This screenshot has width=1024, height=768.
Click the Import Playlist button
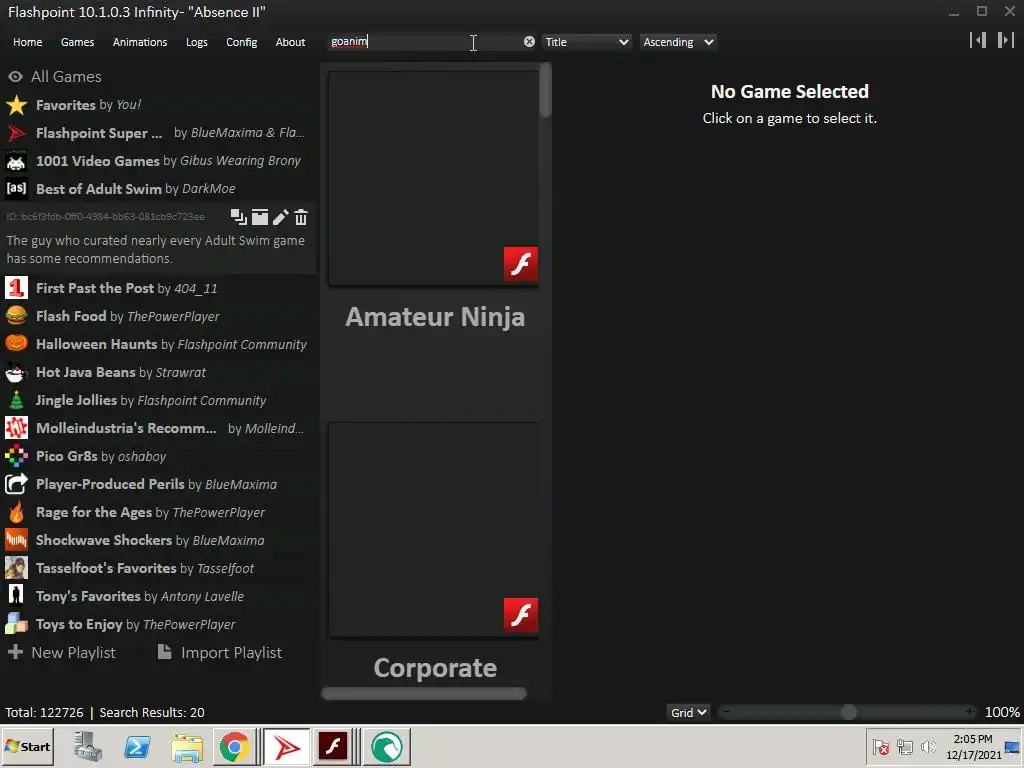pyautogui.click(x=220, y=652)
